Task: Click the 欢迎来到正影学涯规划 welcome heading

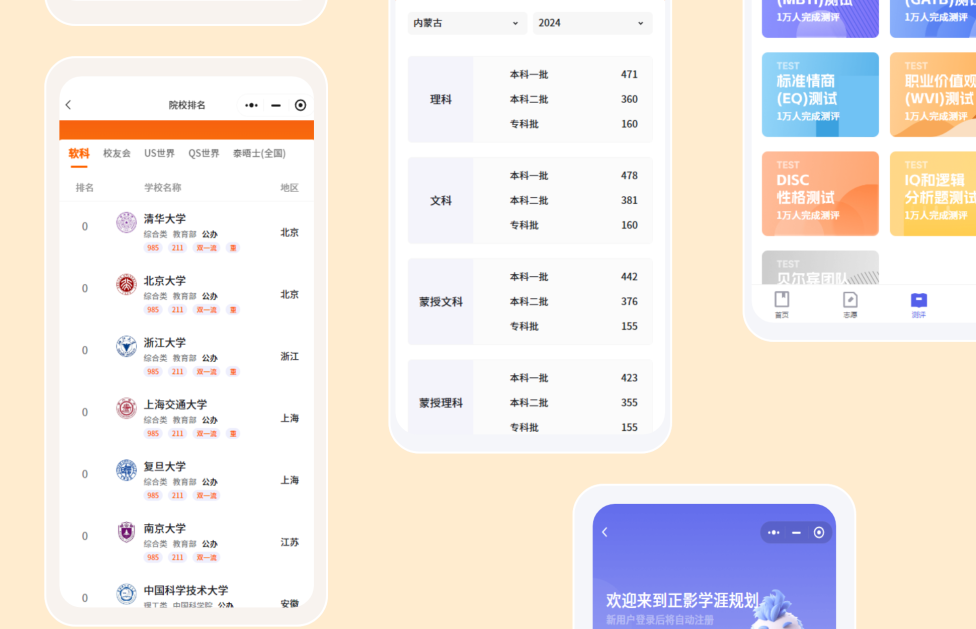Action: click(x=682, y=600)
